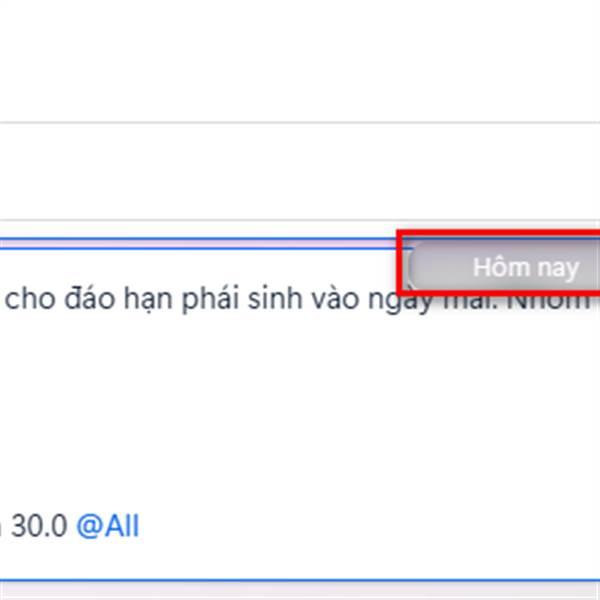The image size is (600, 600).
Task: Click the lower gray divider above Hôm nay
Action: pos(300,220)
